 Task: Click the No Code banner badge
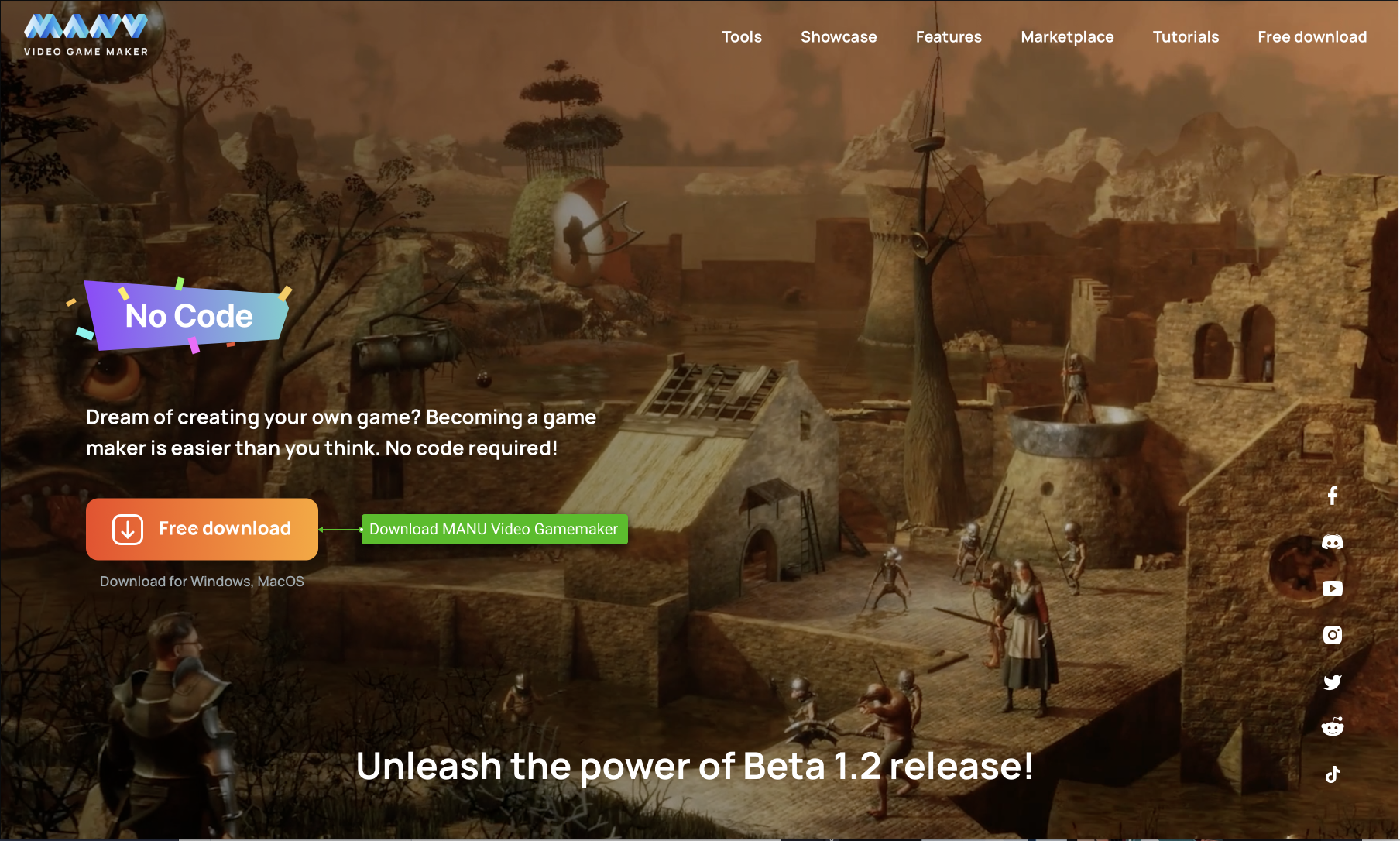tap(187, 316)
